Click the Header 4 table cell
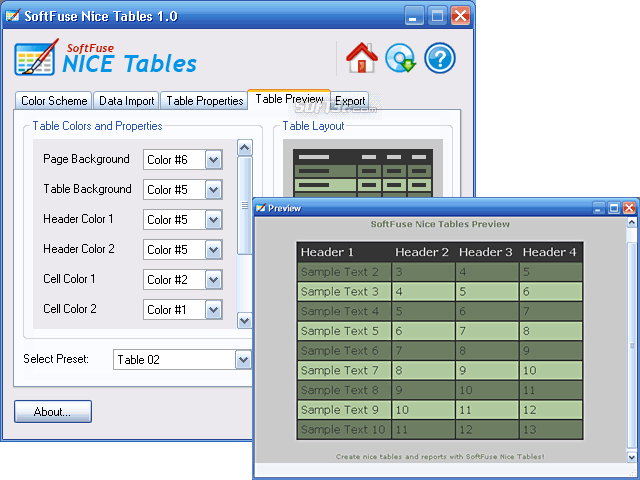This screenshot has width=640, height=480. coord(551,252)
